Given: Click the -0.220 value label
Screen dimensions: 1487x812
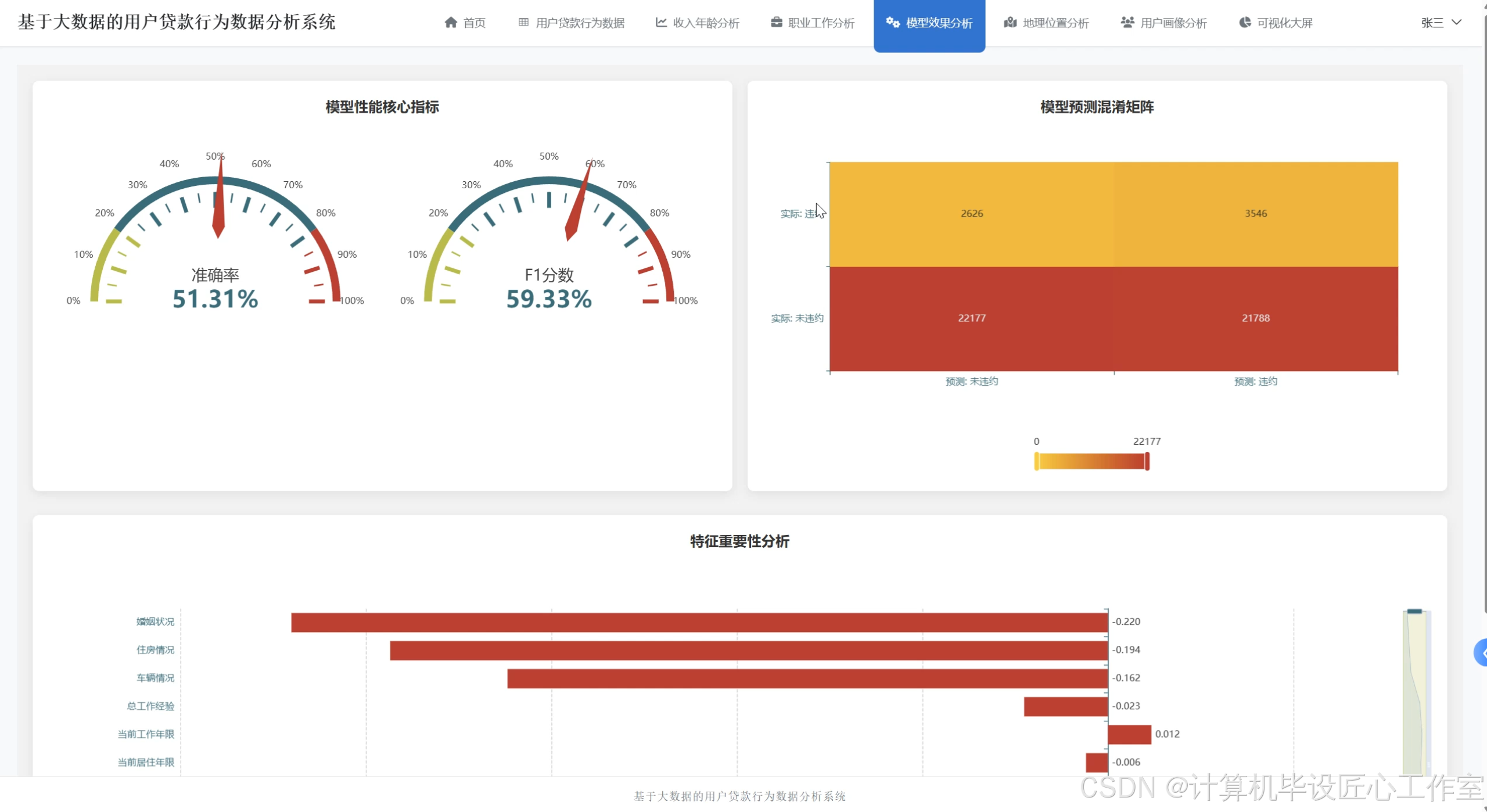Looking at the screenshot, I should (x=1126, y=621).
